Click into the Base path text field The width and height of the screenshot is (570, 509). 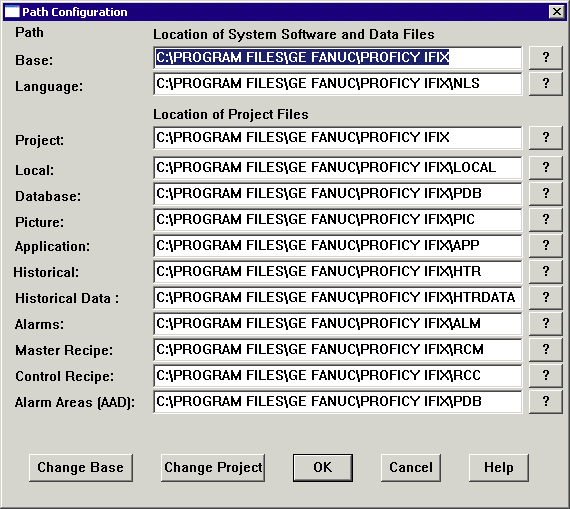[x=338, y=57]
